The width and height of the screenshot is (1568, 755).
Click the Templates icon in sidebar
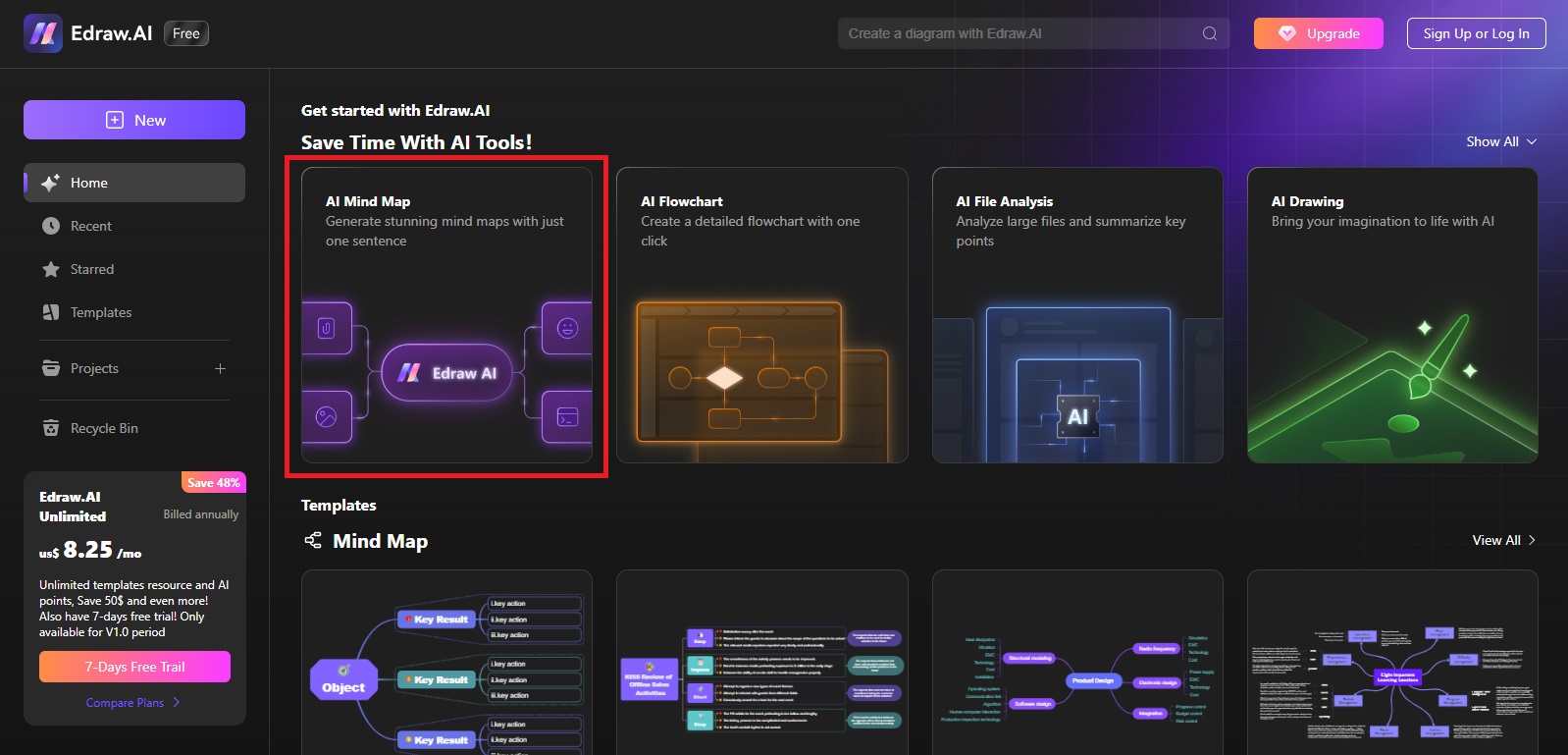pos(51,312)
